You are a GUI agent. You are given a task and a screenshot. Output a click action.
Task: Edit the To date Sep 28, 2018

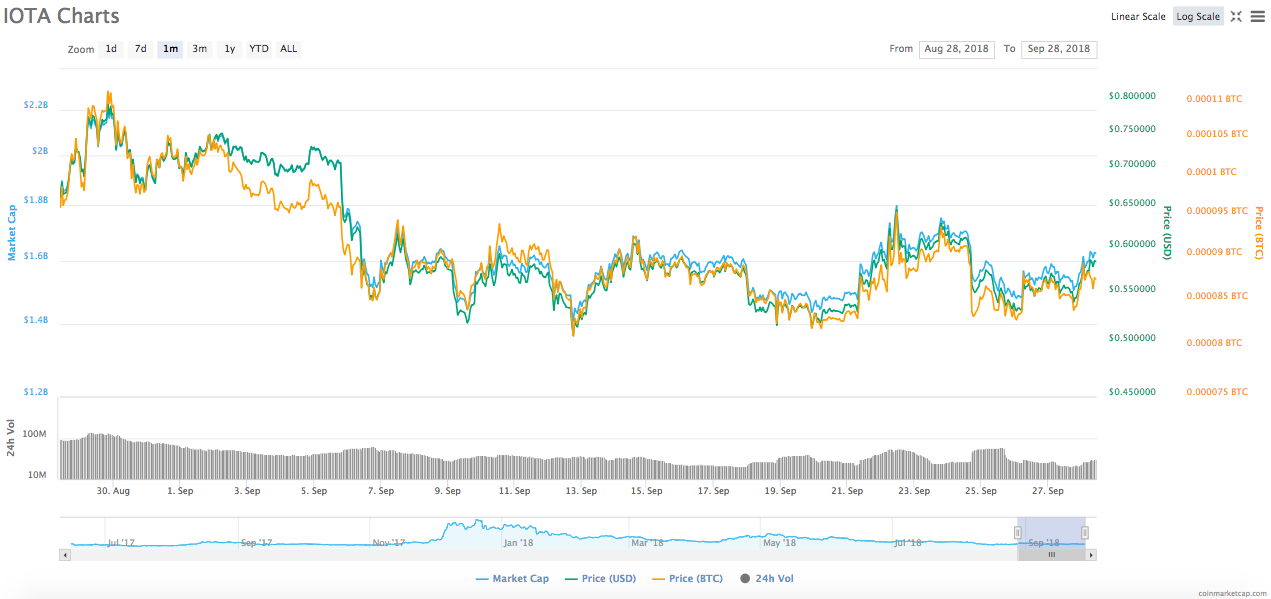1058,49
